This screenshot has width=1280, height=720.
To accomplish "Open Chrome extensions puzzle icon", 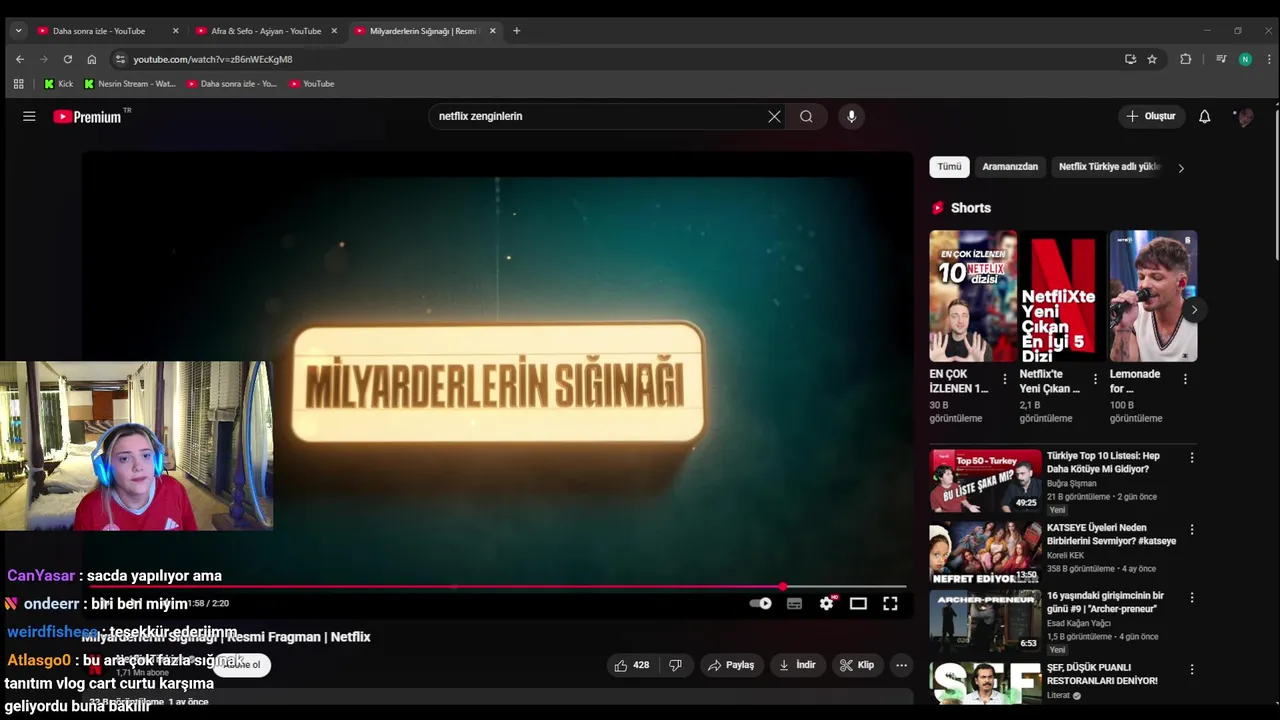I will (1186, 59).
